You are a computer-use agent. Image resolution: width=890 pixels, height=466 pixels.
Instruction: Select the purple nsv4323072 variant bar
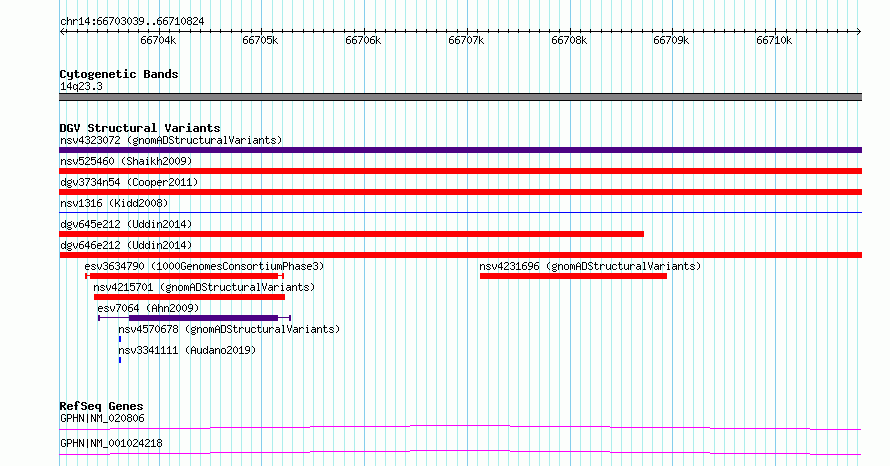[460, 150]
